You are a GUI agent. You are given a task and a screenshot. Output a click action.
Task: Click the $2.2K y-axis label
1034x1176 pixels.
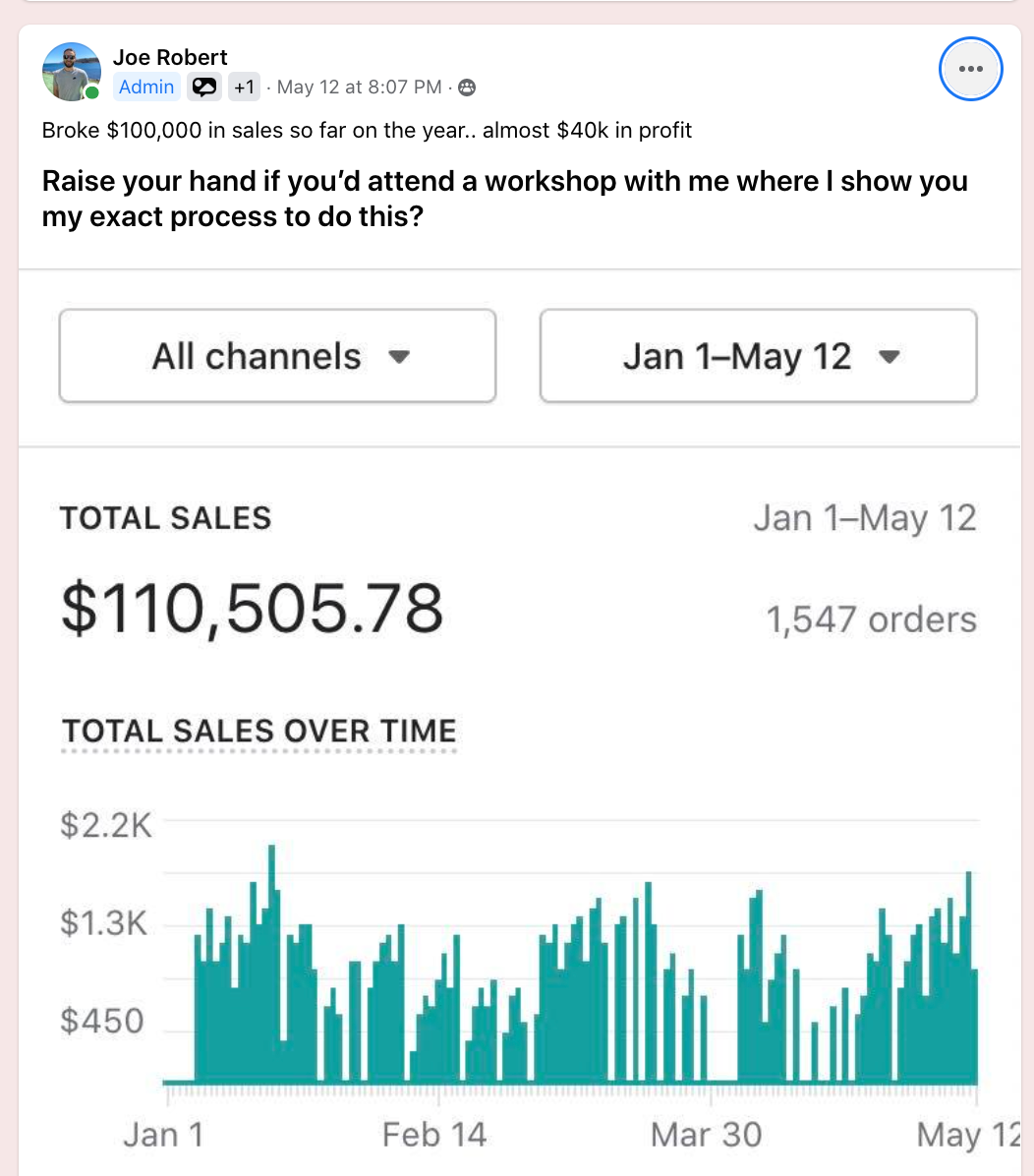coord(106,824)
